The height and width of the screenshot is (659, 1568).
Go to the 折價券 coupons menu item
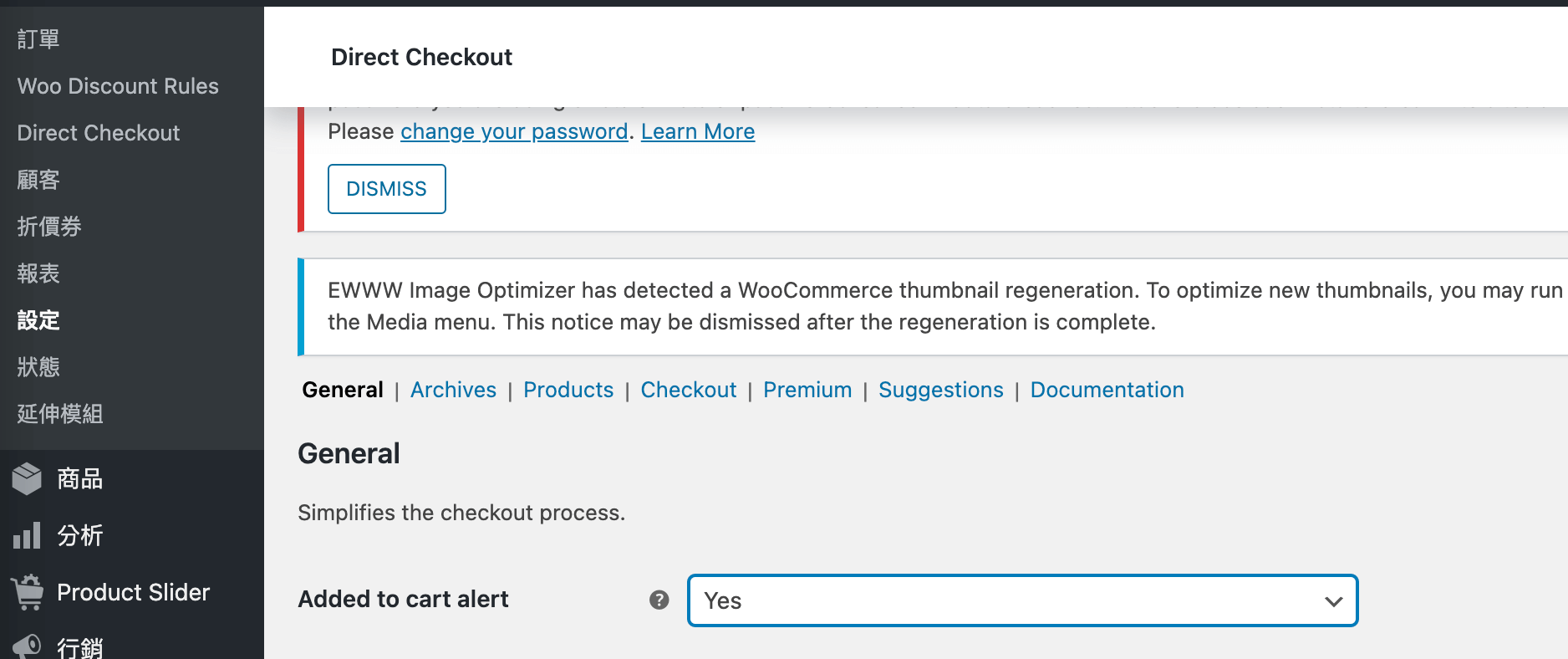49,227
